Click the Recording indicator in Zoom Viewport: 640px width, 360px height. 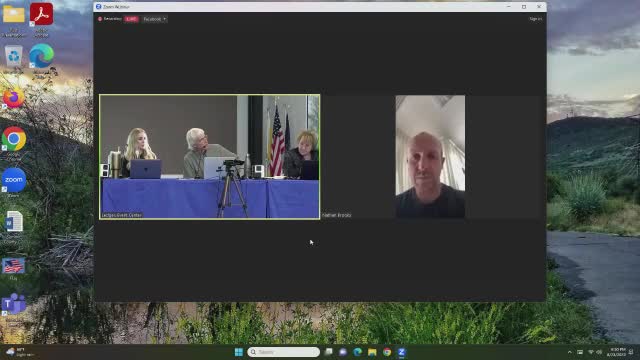pos(109,19)
